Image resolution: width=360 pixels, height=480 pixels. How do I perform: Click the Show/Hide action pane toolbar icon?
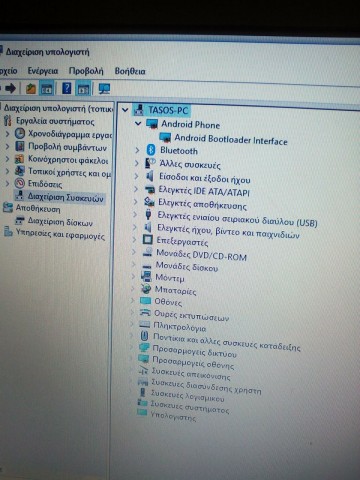coord(83,89)
